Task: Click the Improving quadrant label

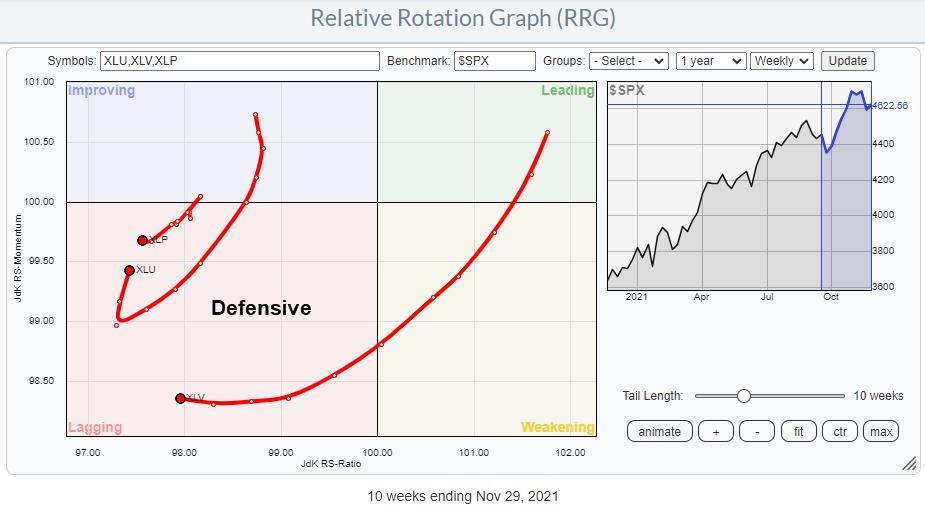Action: 100,91
